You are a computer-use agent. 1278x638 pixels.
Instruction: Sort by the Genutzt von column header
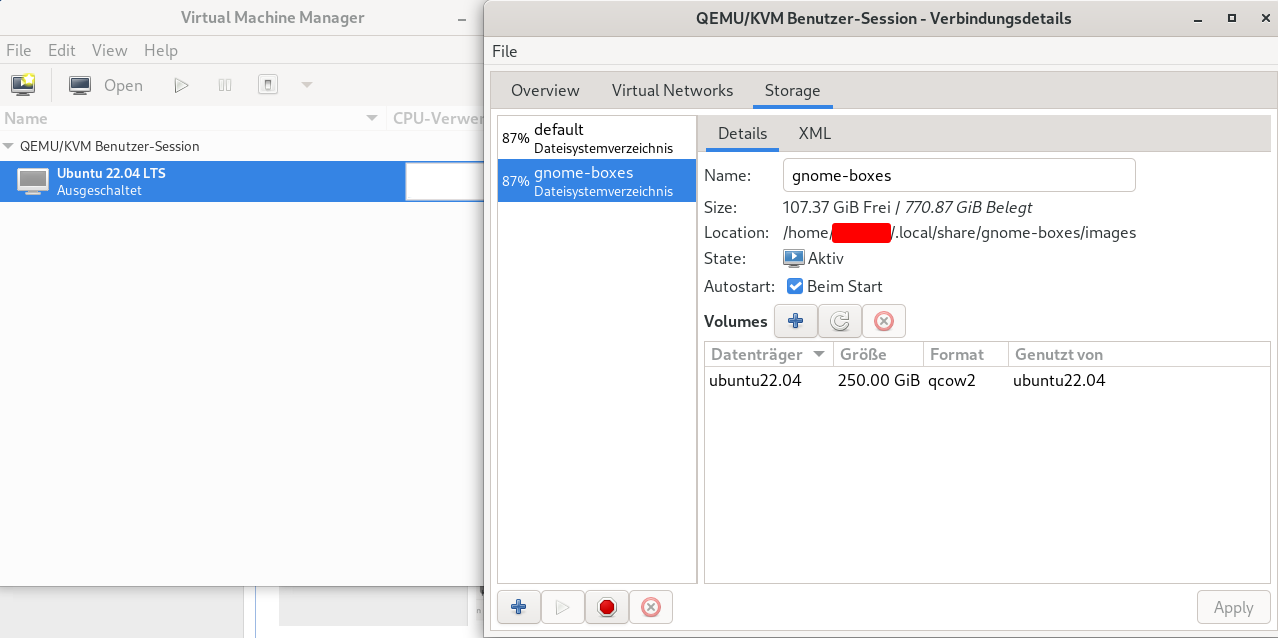tap(1139, 354)
